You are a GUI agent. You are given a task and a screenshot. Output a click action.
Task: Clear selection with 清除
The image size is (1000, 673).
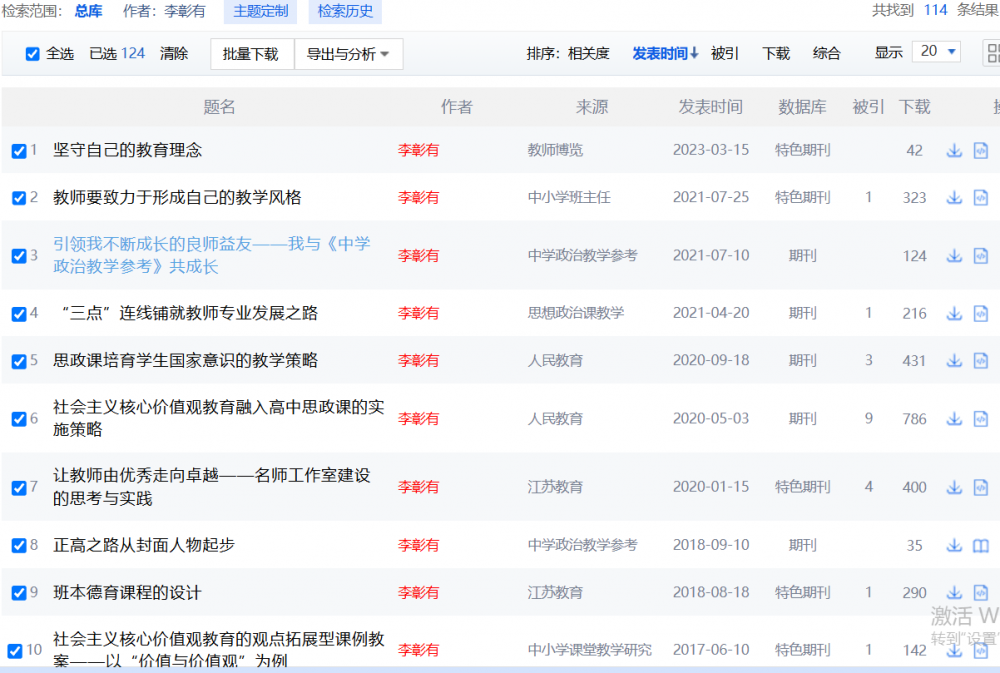tap(174, 54)
